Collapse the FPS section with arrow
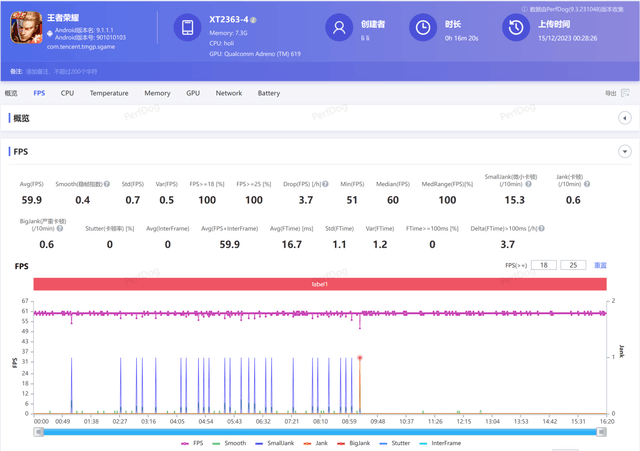This screenshot has width=640, height=451. 625,151
